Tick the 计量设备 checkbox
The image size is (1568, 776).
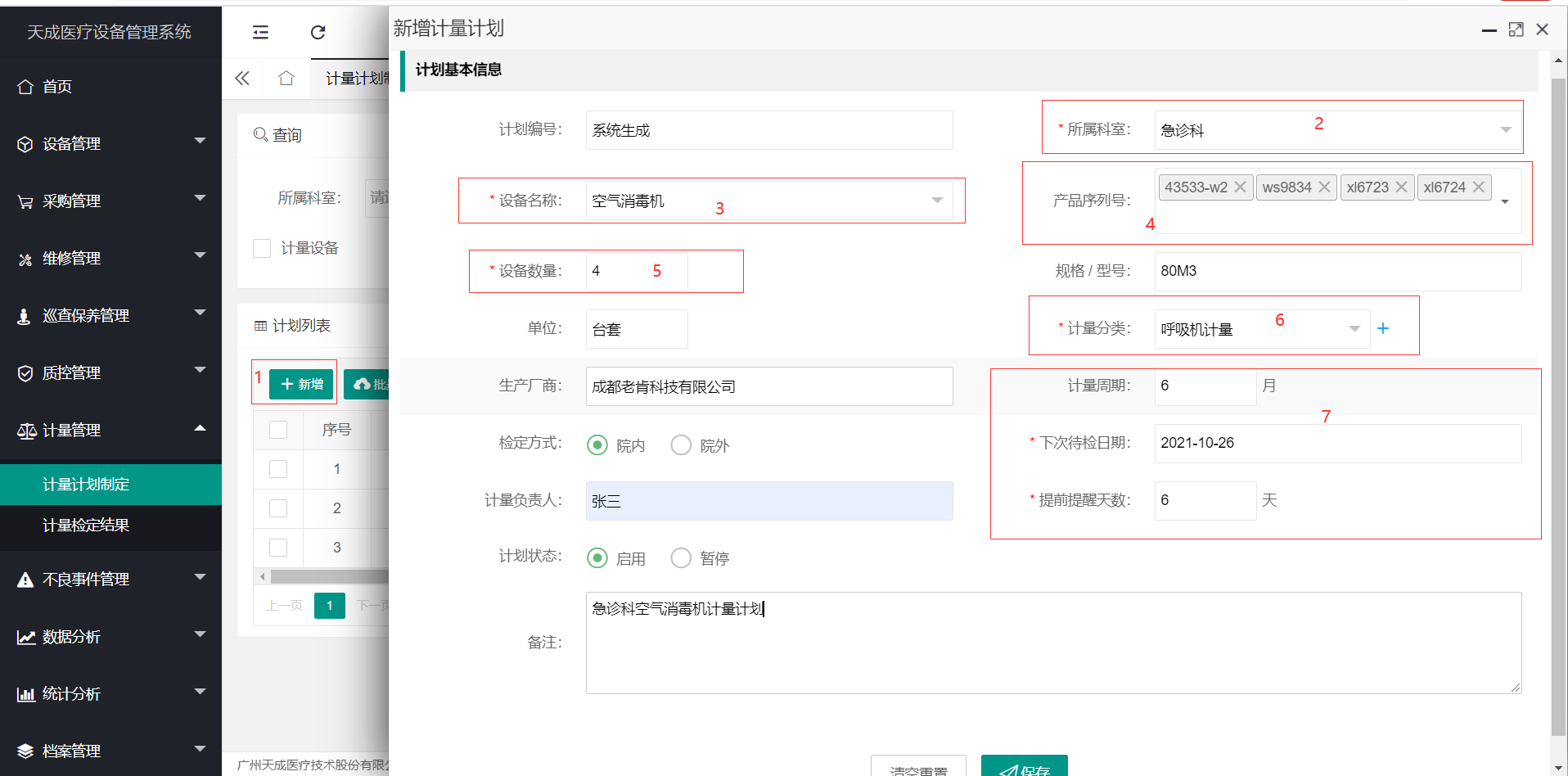262,248
